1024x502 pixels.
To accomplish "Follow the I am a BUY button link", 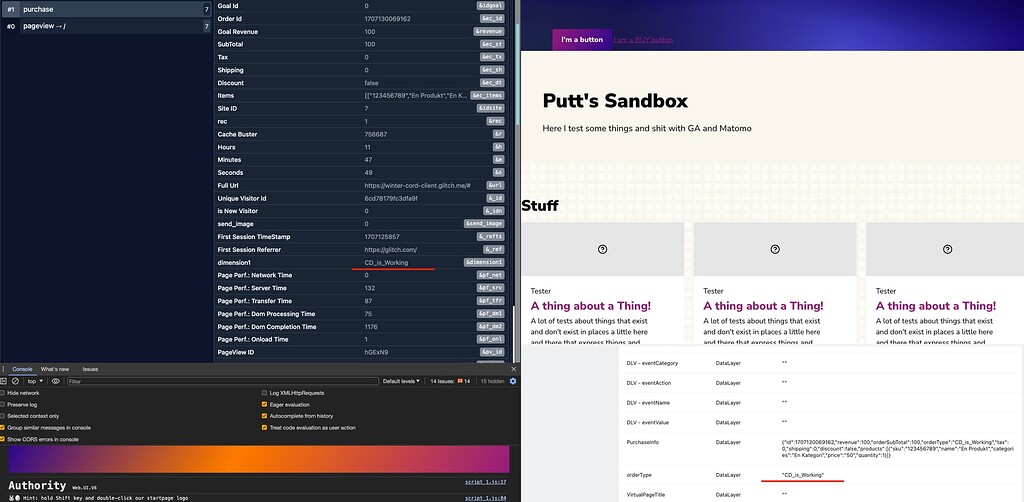I will tap(643, 40).
